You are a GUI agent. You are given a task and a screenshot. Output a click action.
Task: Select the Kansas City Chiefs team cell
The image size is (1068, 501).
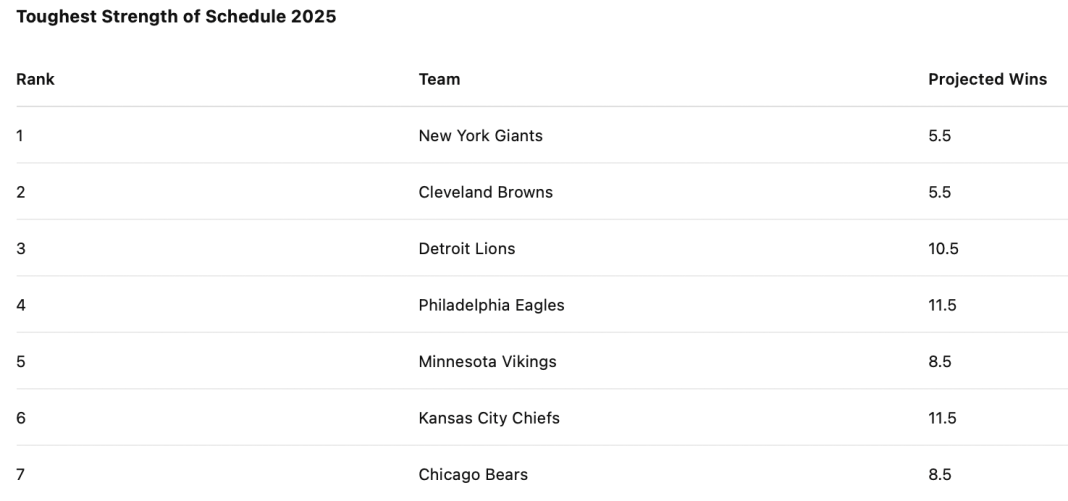pos(489,418)
